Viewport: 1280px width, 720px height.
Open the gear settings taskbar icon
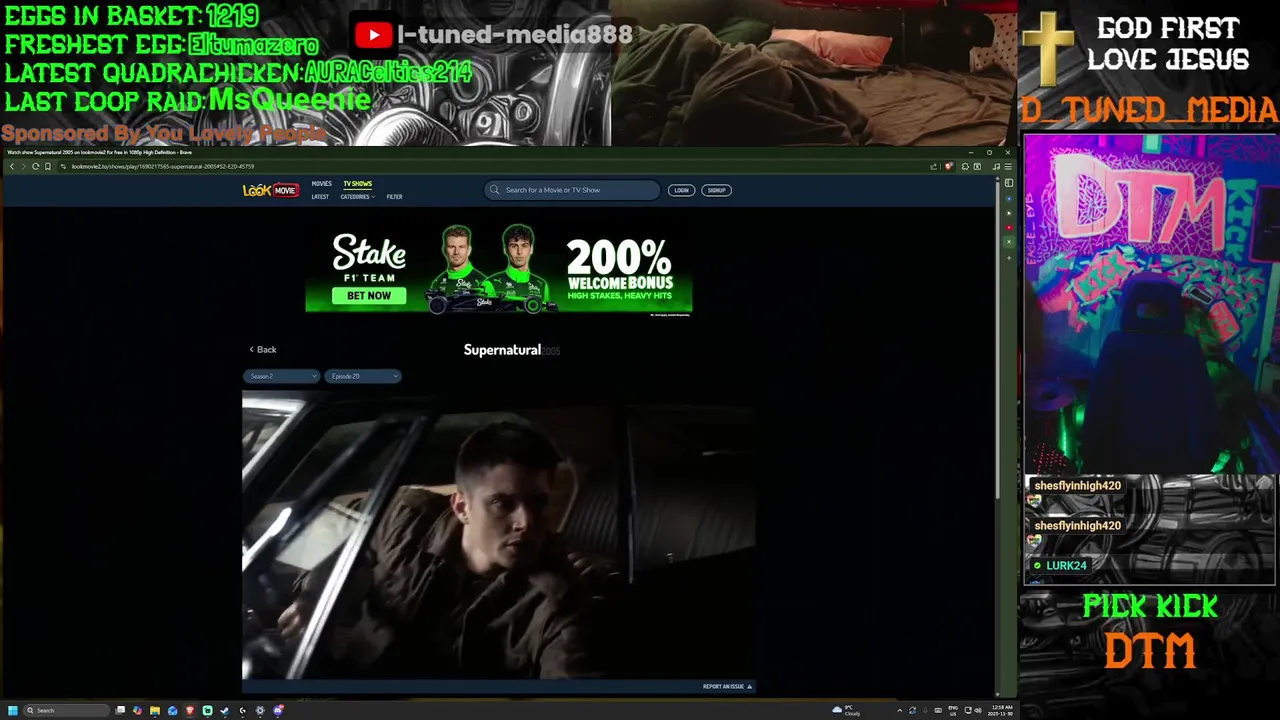pos(260,710)
